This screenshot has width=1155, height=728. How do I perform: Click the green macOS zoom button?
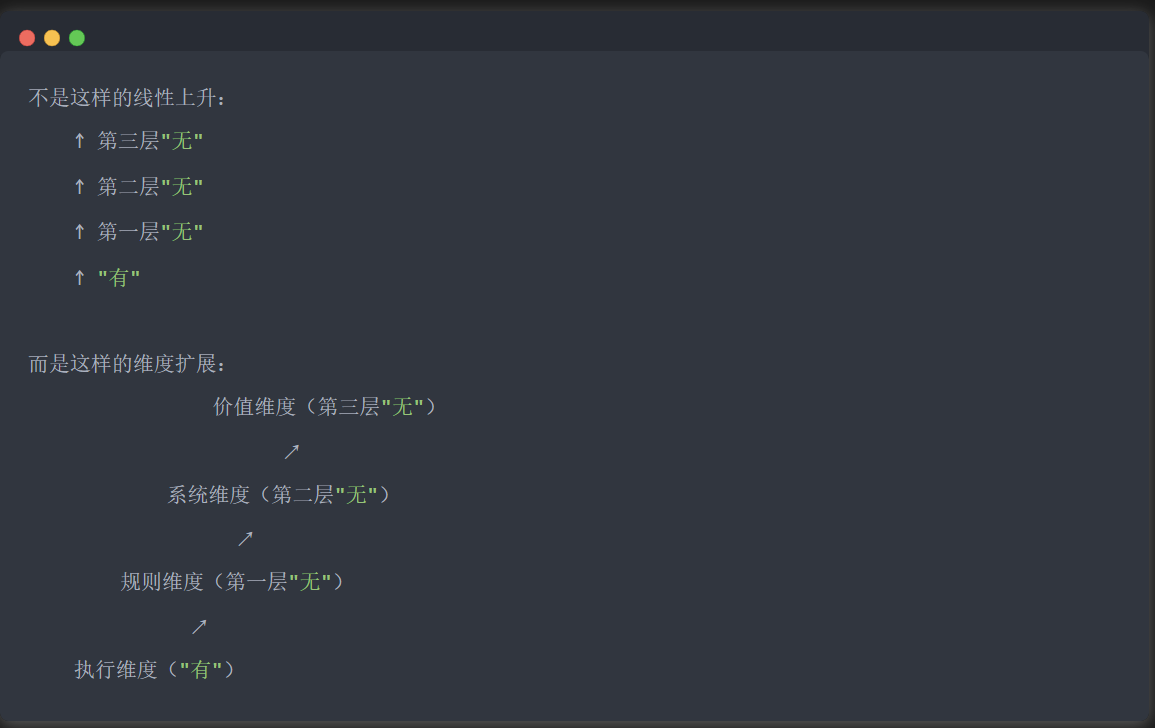[76, 37]
